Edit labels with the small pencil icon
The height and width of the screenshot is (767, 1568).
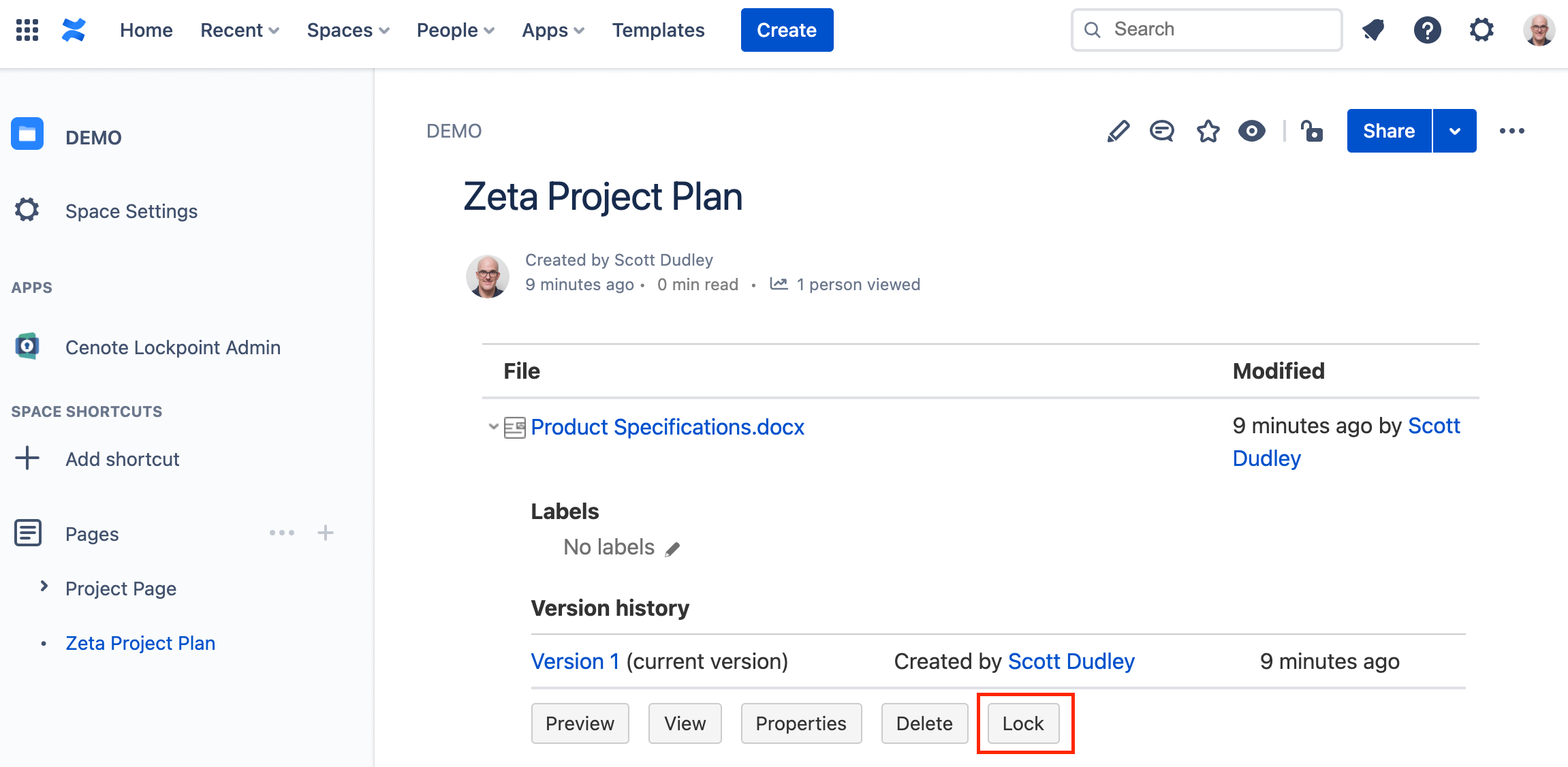pos(673,549)
